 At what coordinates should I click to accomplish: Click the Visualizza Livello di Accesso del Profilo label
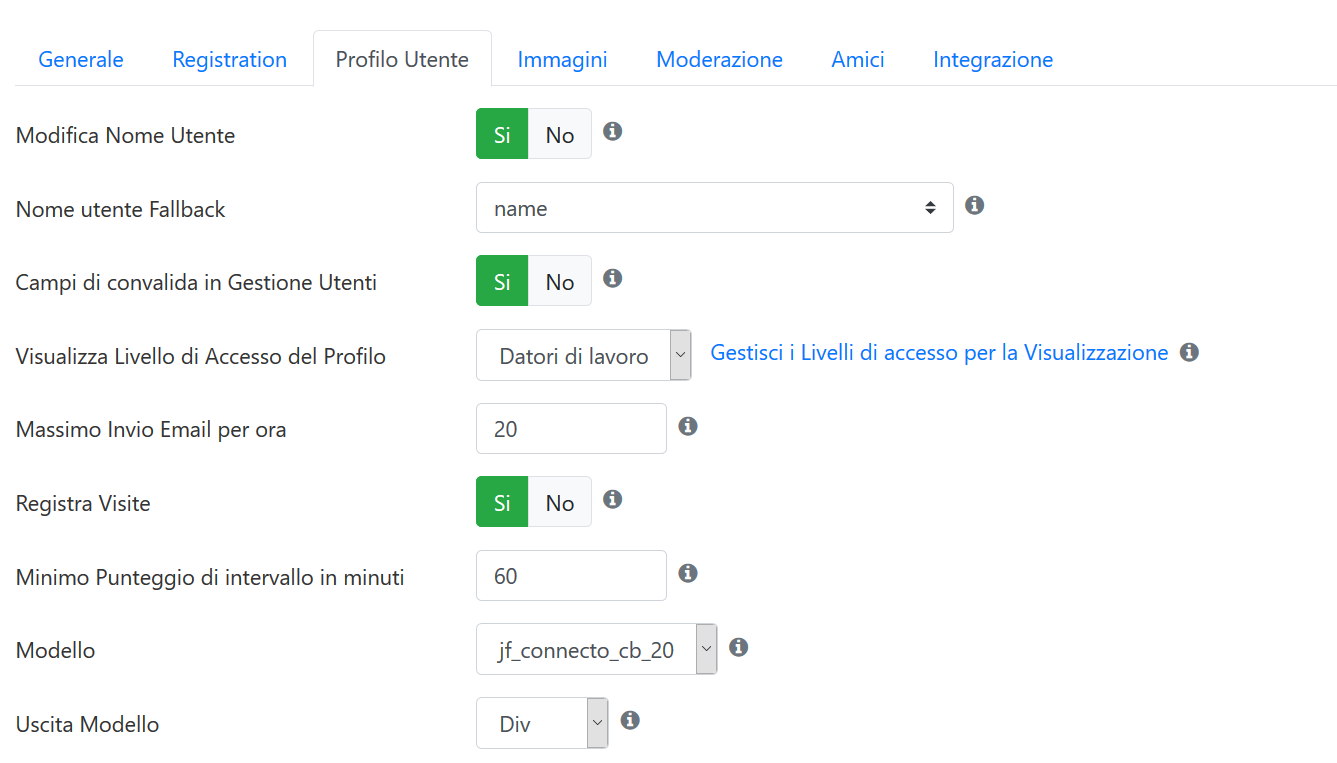[x=201, y=356]
